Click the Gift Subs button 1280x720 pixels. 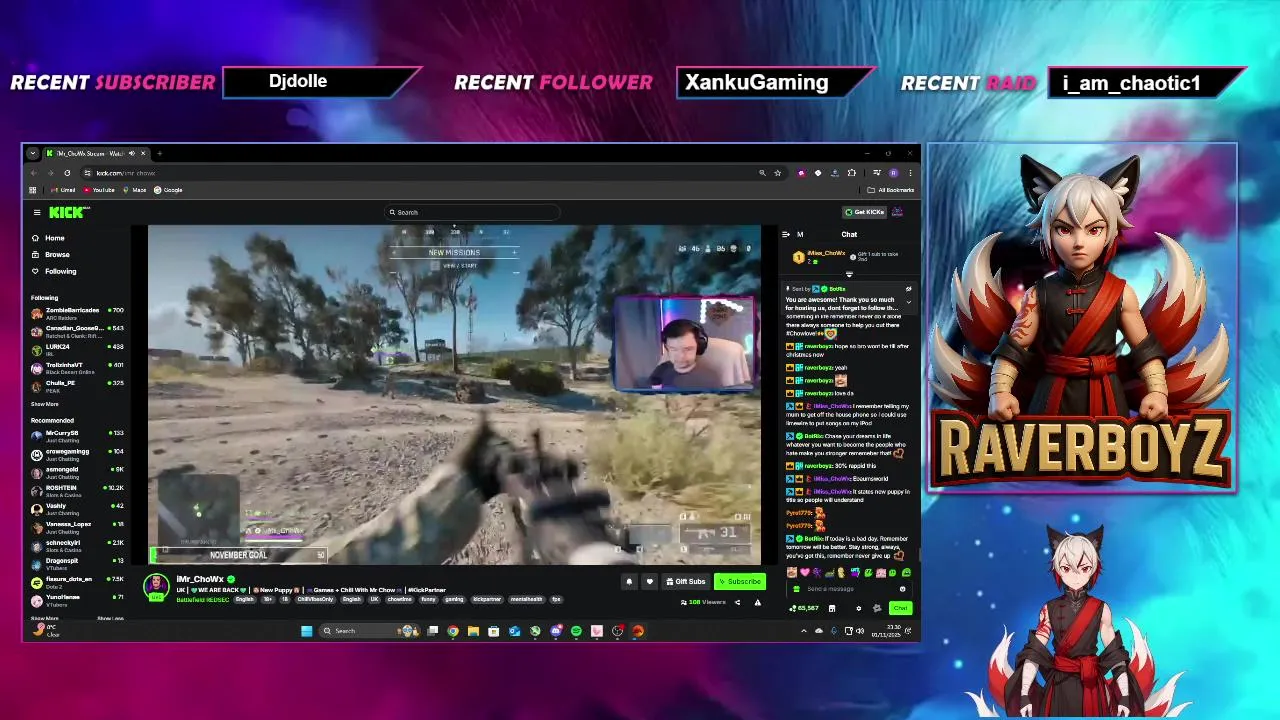tap(685, 581)
